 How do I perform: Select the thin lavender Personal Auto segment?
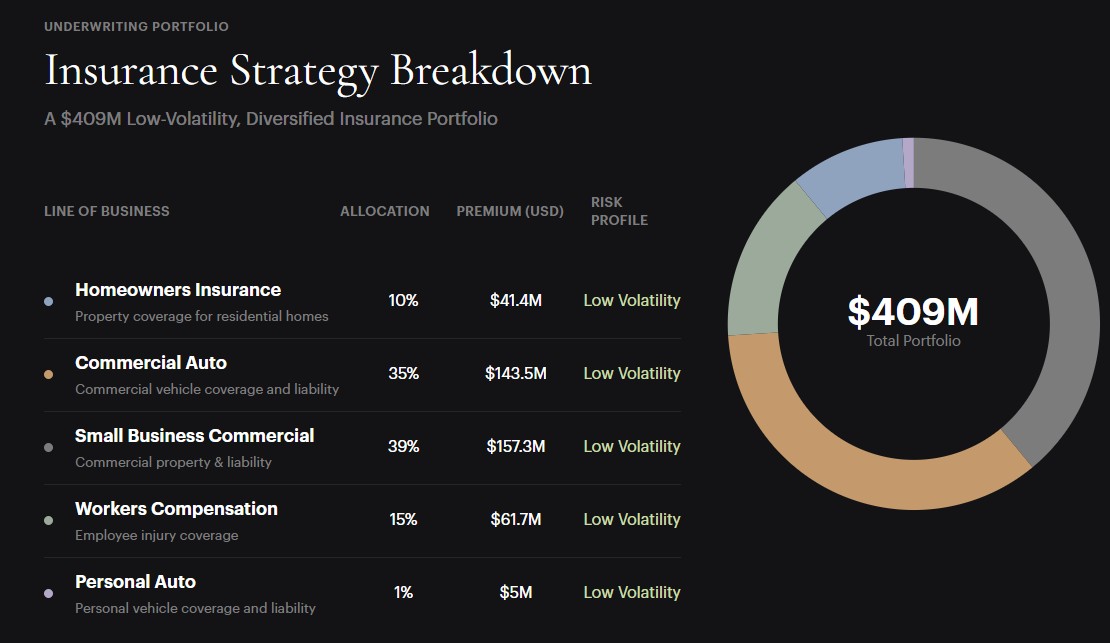tap(908, 163)
